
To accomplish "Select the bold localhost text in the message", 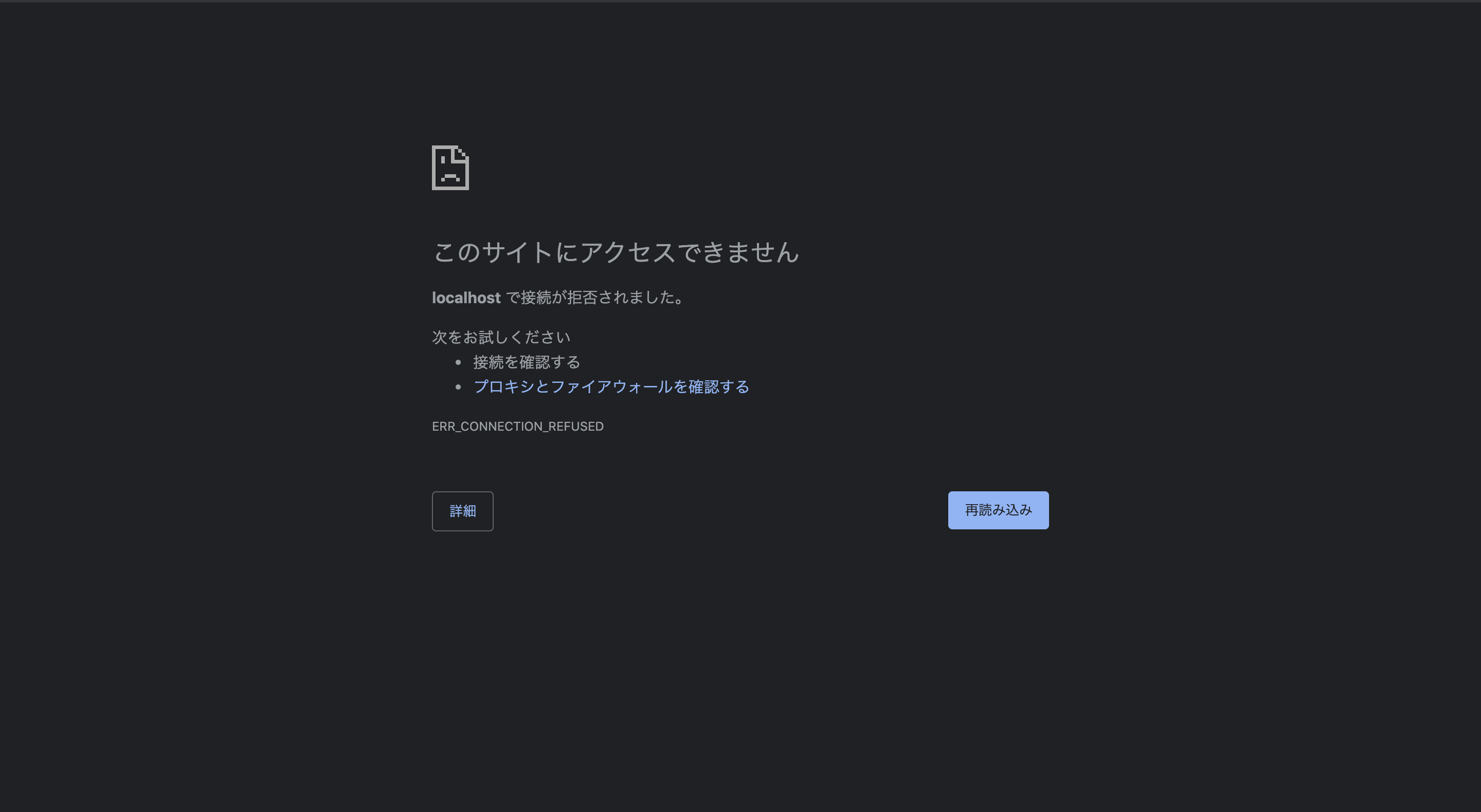I will point(466,298).
